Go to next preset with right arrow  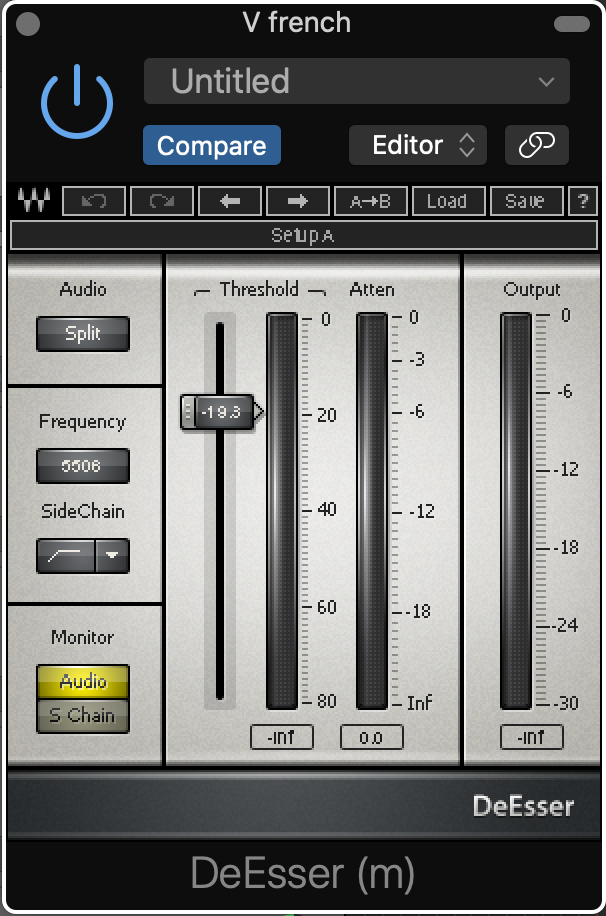point(298,202)
